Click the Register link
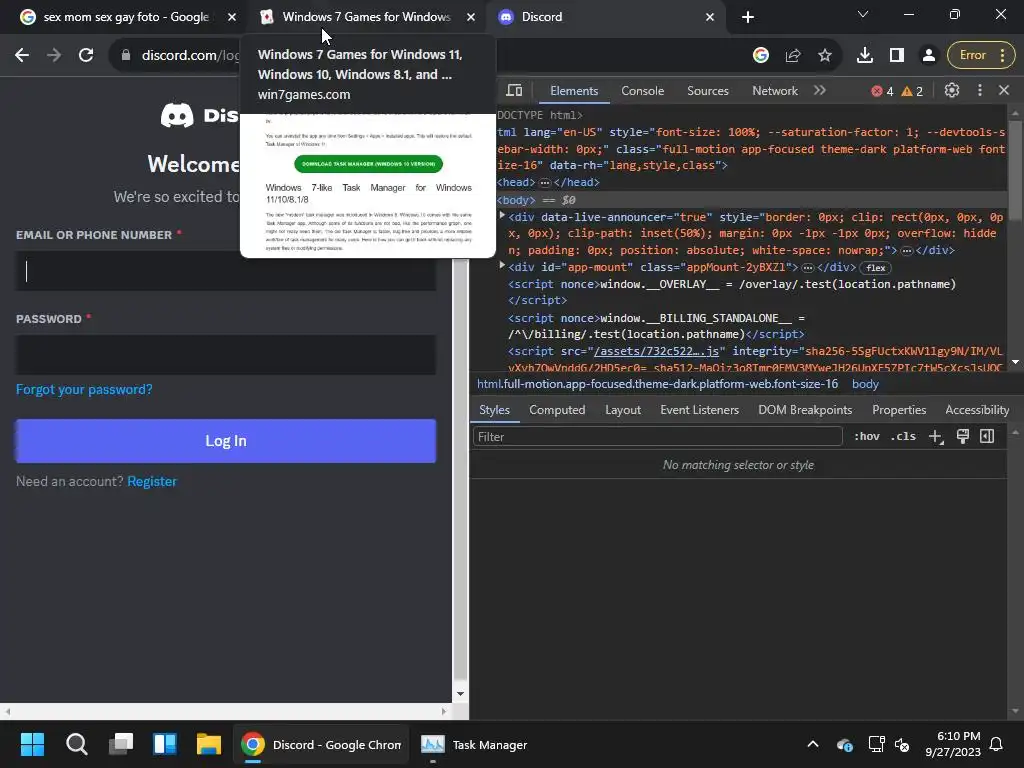Screen dimensions: 1024x768 pos(152,481)
